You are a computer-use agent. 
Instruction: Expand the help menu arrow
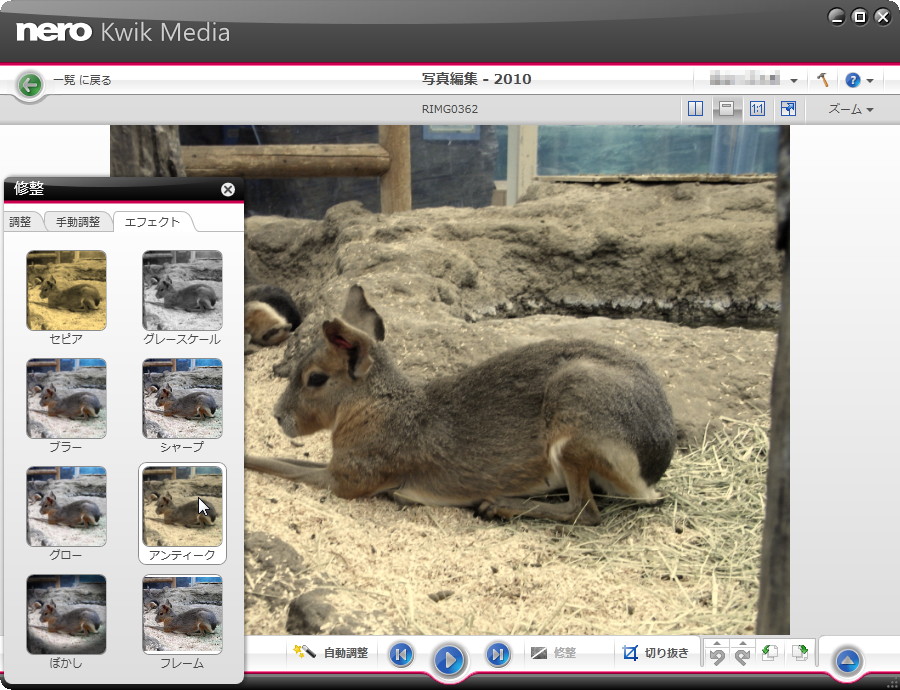(870, 81)
